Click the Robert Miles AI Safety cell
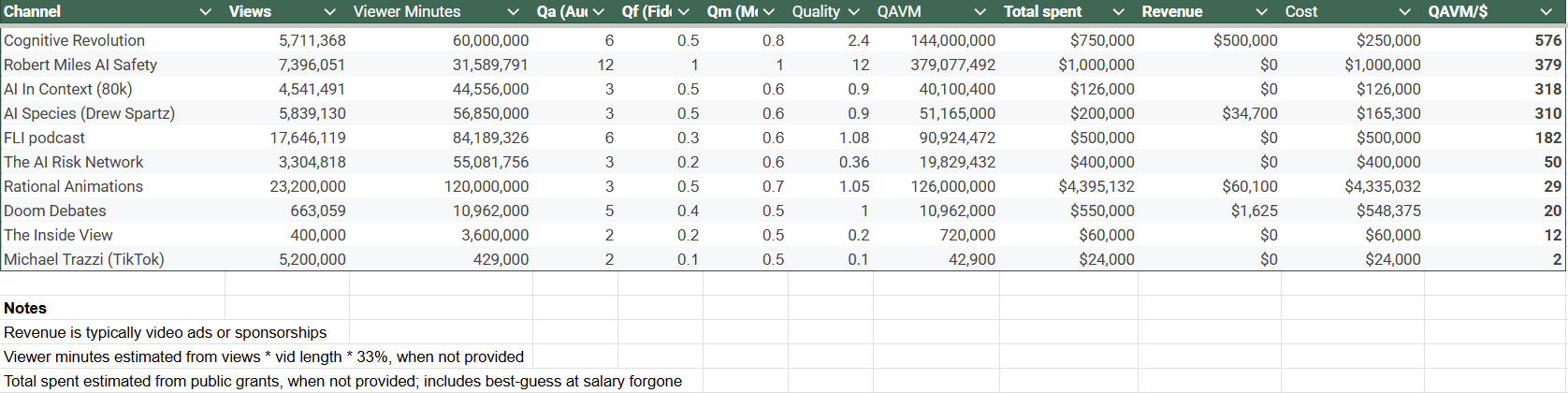 [x=80, y=65]
